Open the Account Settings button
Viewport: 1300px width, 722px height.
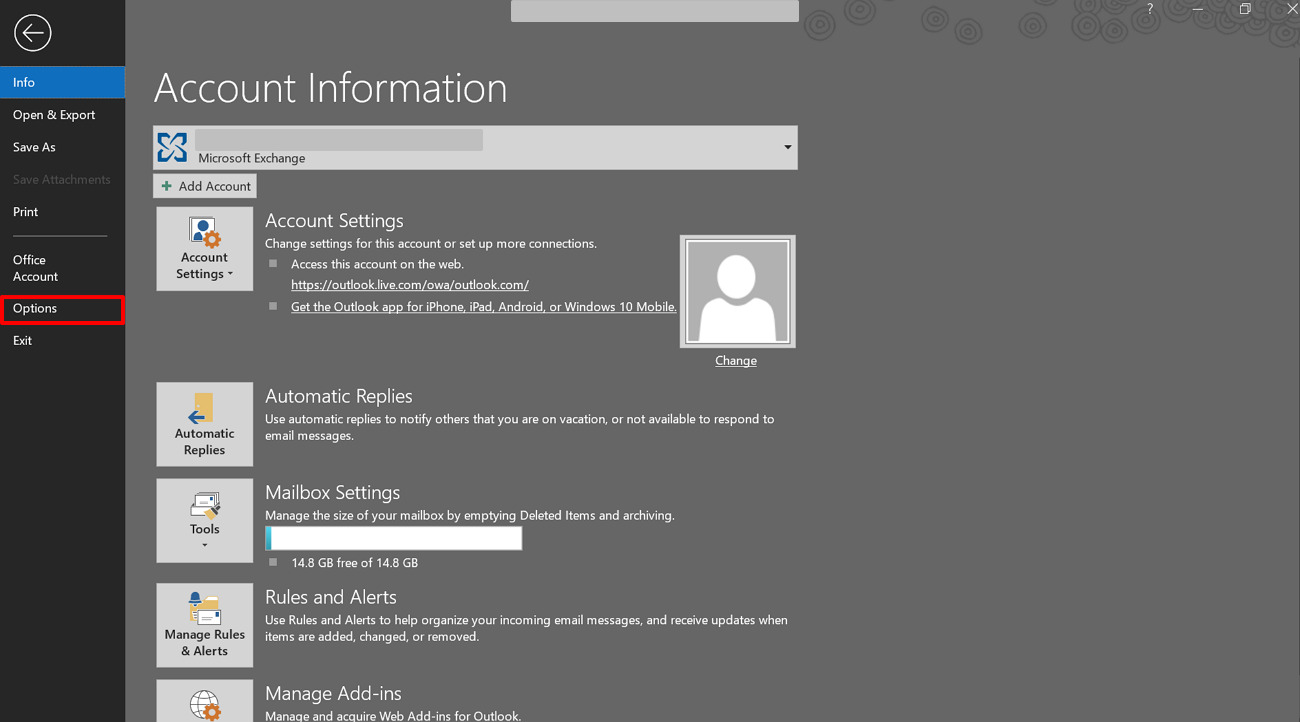click(205, 250)
